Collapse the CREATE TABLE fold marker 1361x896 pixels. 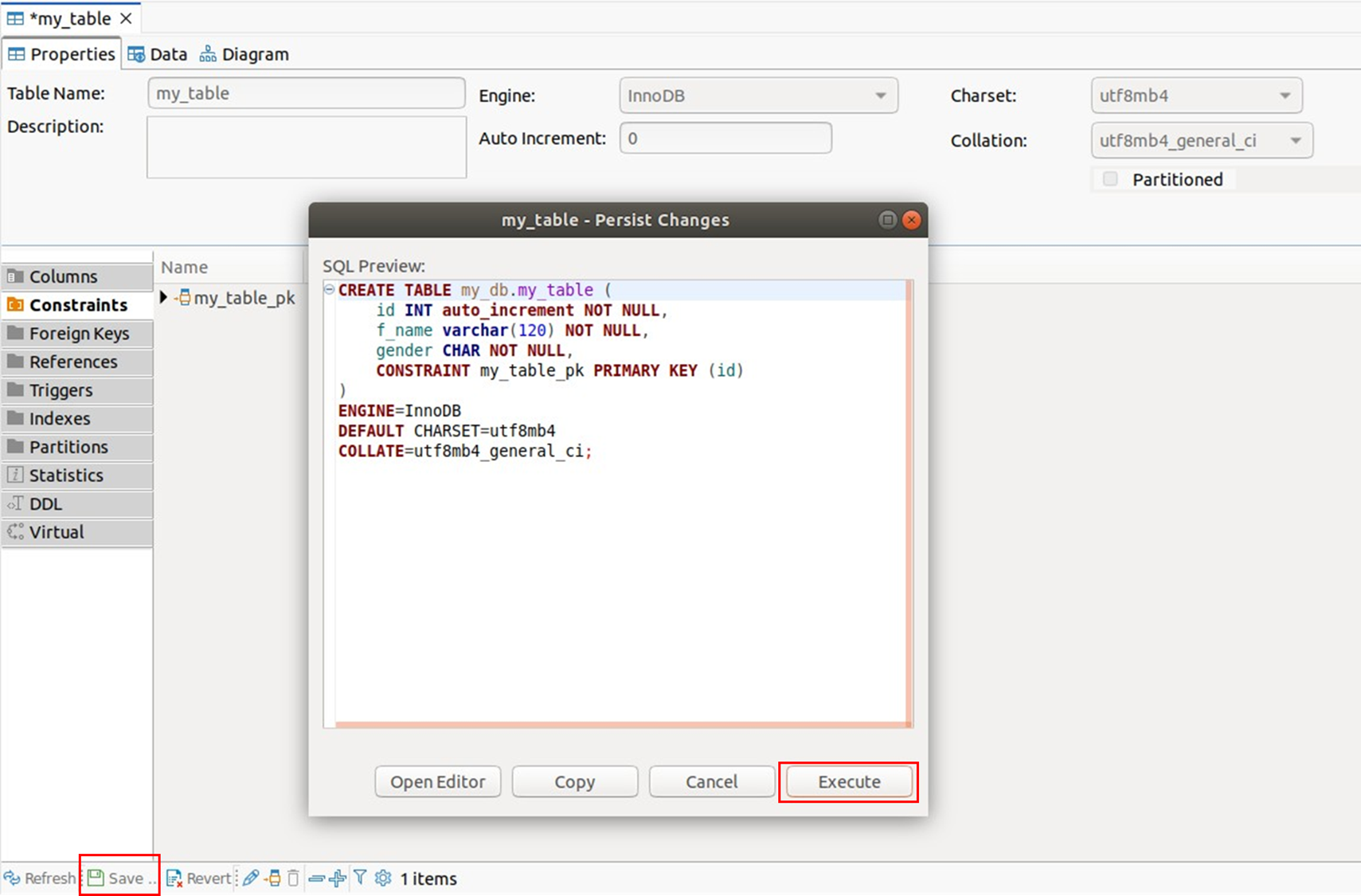(x=329, y=290)
